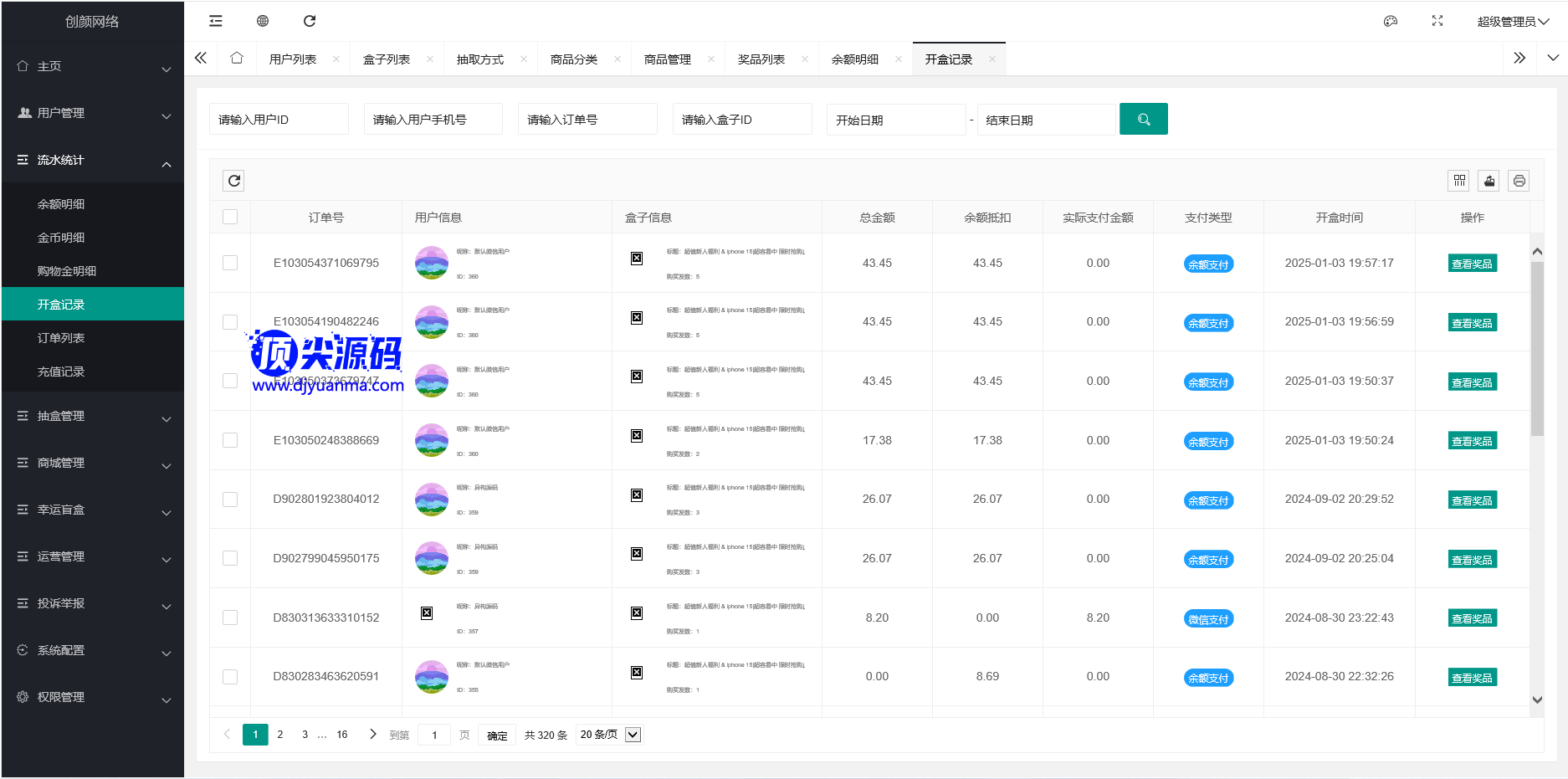Open the 20 条/页 page size dropdown
Image resolution: width=1568 pixels, height=779 pixels.
point(609,735)
